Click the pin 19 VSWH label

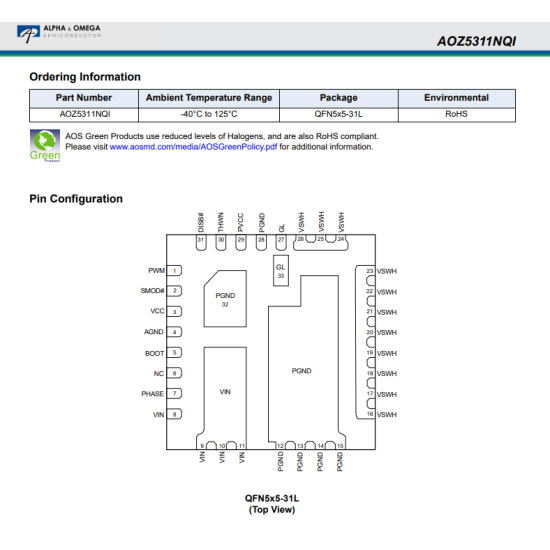click(387, 353)
